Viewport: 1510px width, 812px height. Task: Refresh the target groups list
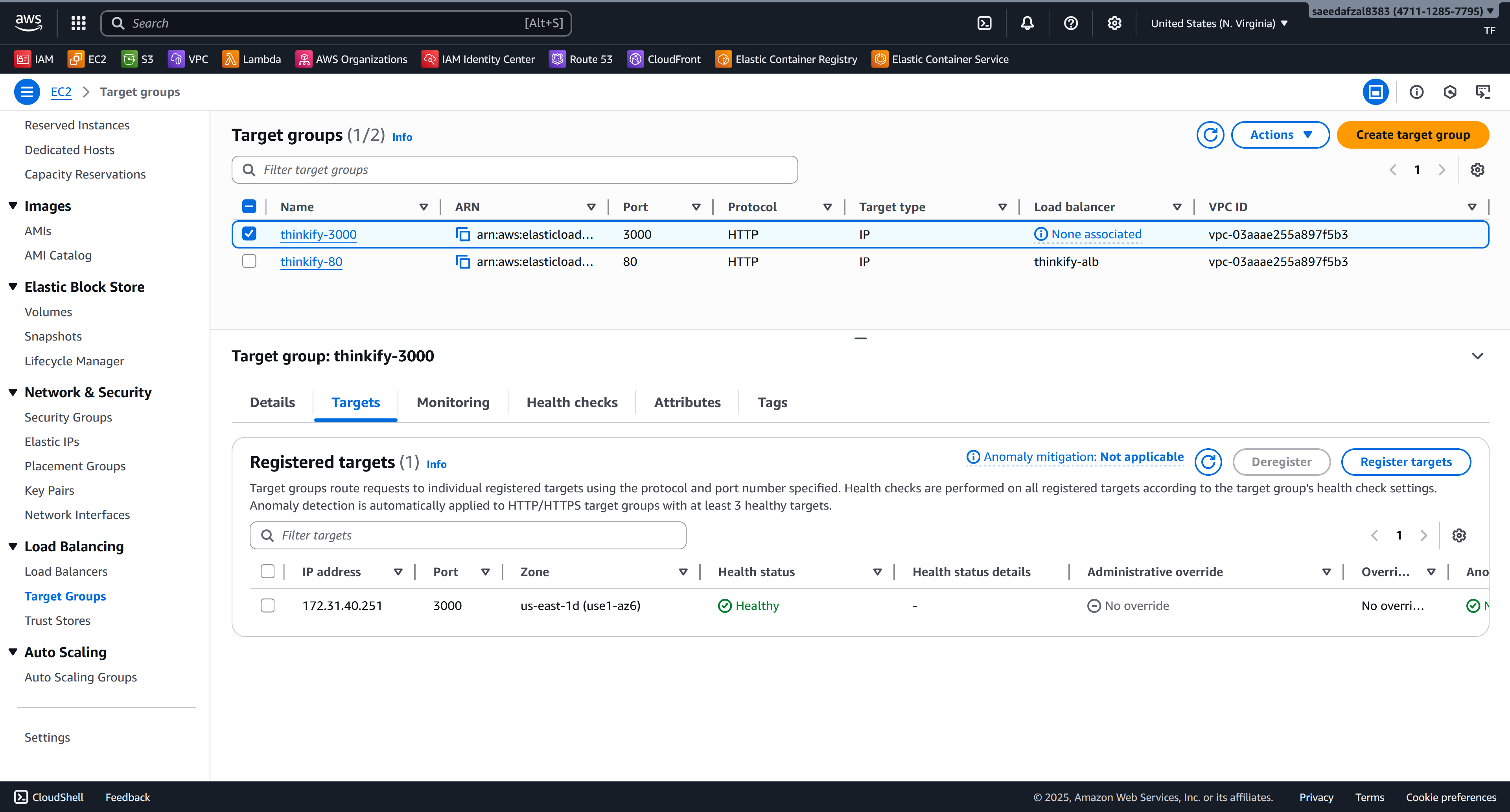point(1210,135)
